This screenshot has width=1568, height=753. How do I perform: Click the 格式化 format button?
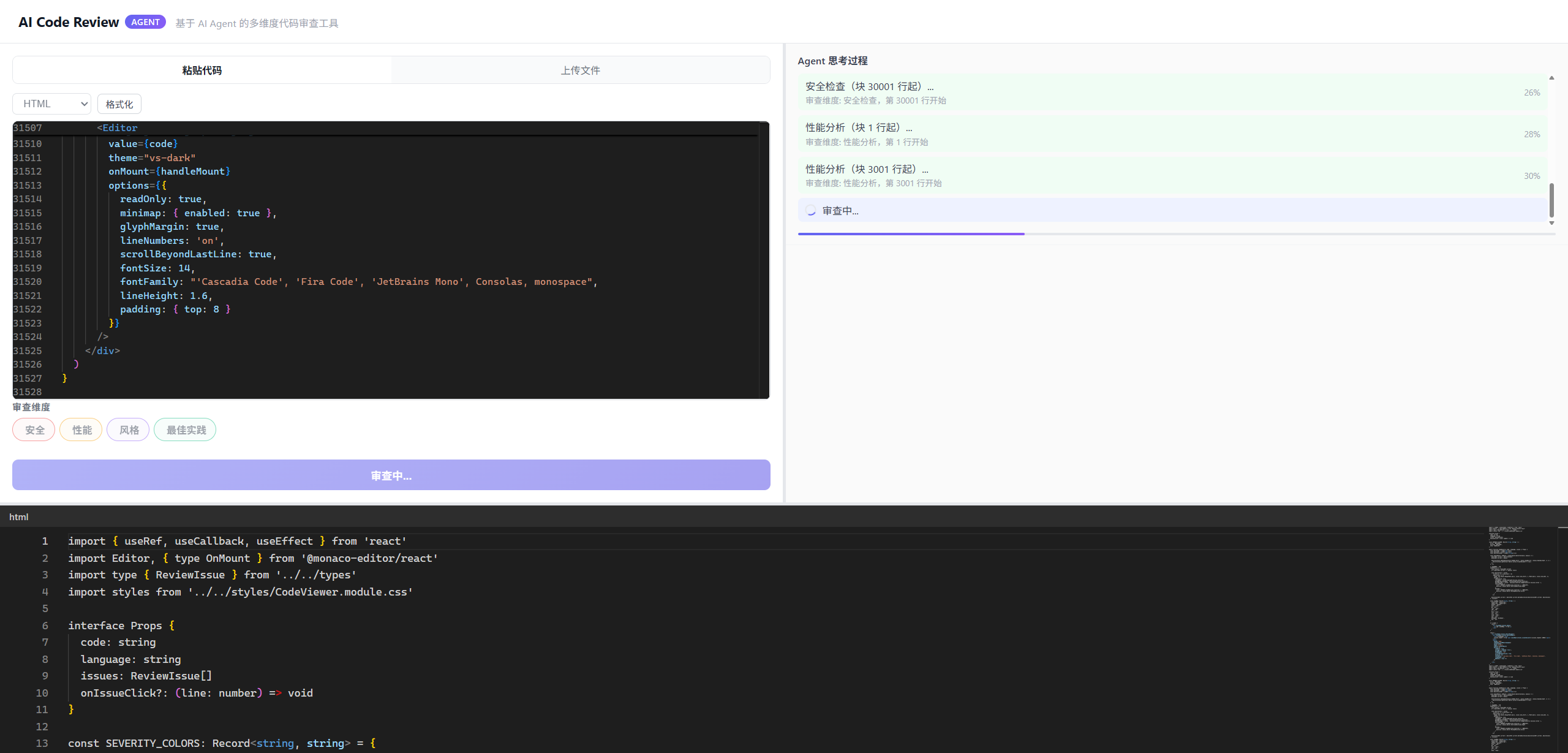pyautogui.click(x=119, y=104)
